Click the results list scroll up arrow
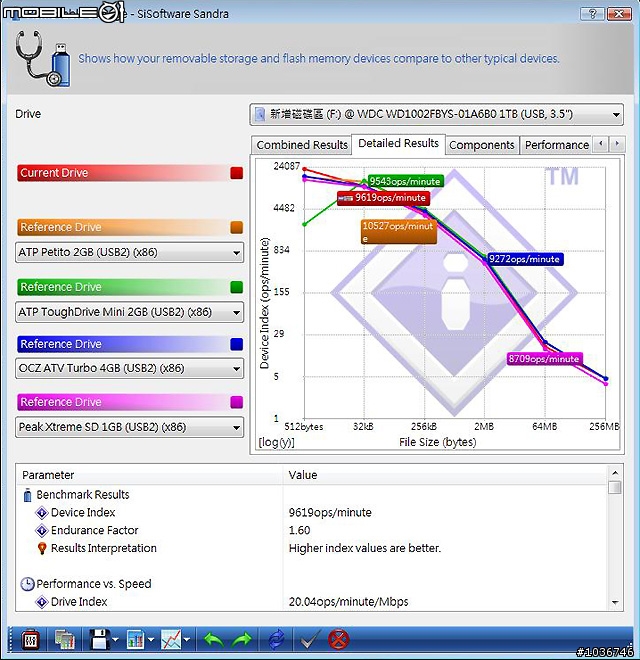This screenshot has width=640, height=660. [x=615, y=473]
